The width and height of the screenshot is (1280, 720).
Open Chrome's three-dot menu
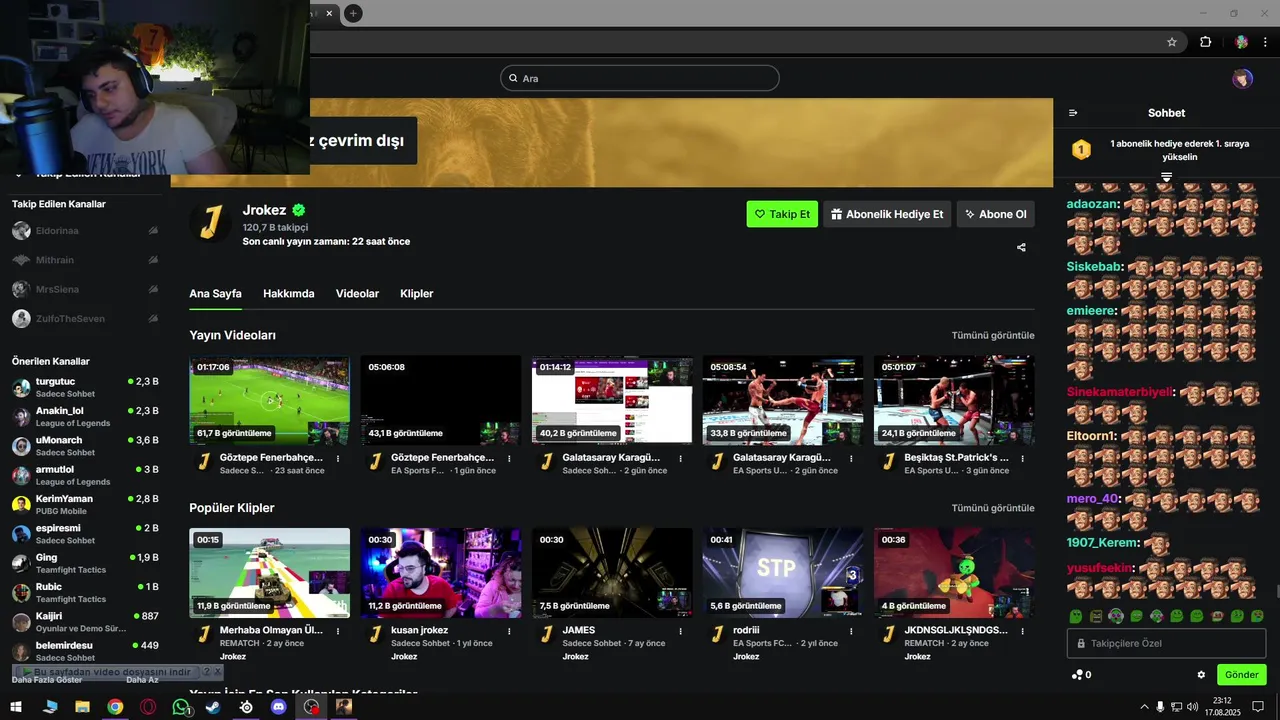pyautogui.click(x=1265, y=42)
